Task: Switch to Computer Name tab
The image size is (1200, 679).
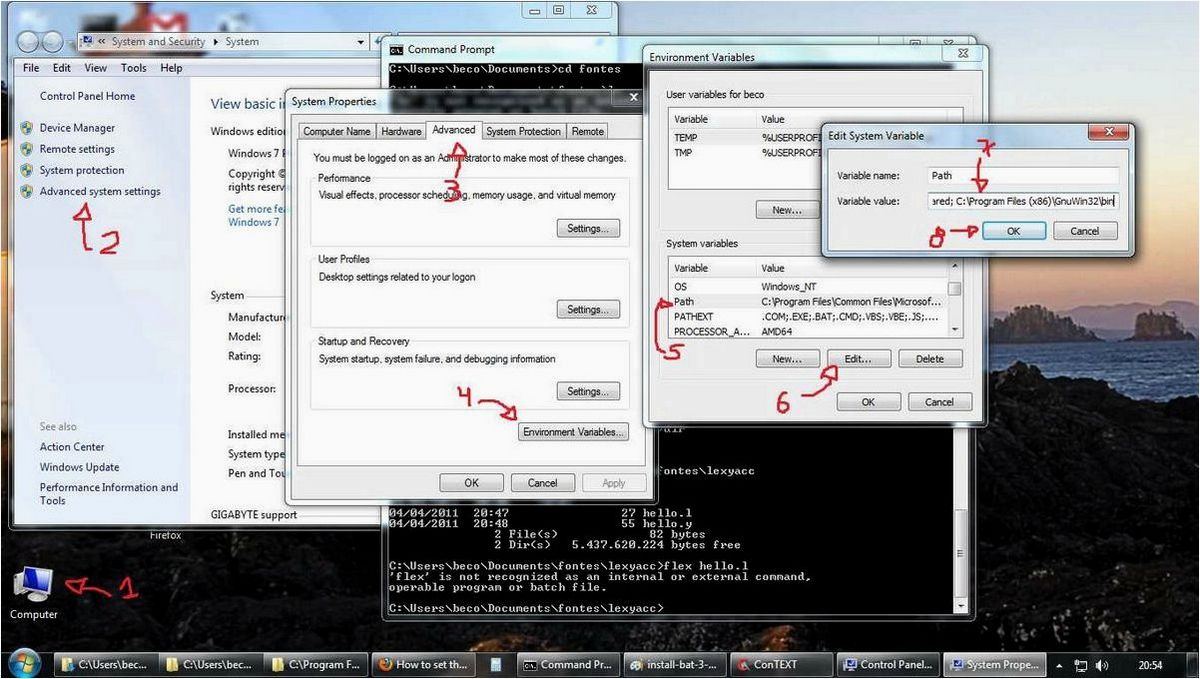Action: click(337, 131)
